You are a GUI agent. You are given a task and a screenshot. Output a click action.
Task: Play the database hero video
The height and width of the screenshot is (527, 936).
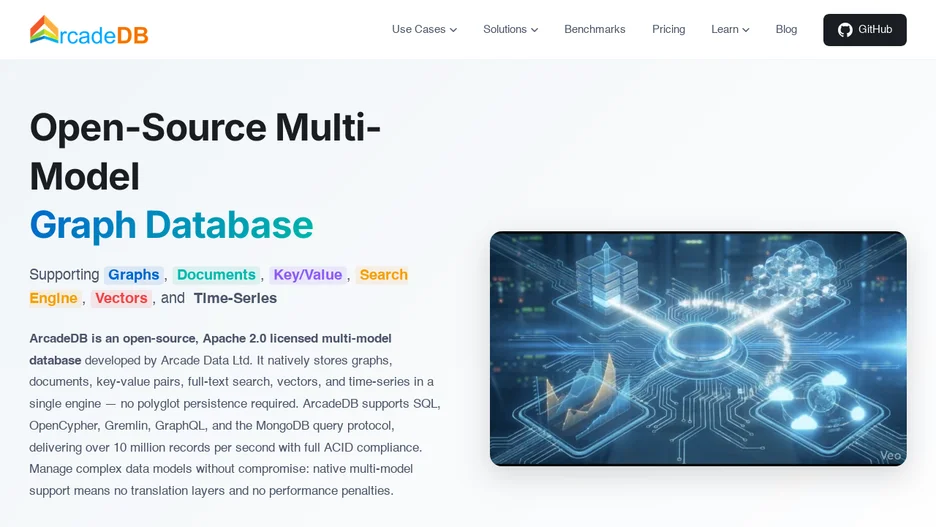click(x=698, y=349)
